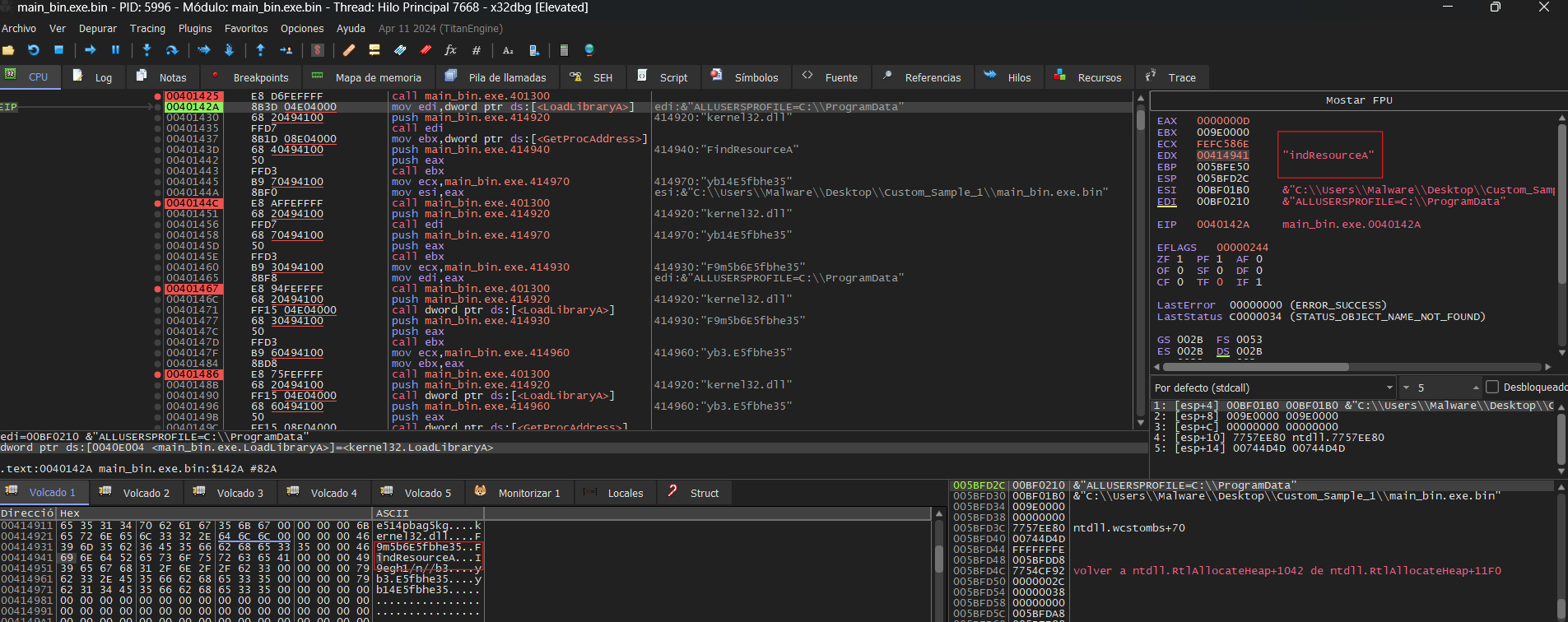The width and height of the screenshot is (1568, 622).
Task: Restart the debugged program via toolbar icon
Action: click(x=34, y=50)
